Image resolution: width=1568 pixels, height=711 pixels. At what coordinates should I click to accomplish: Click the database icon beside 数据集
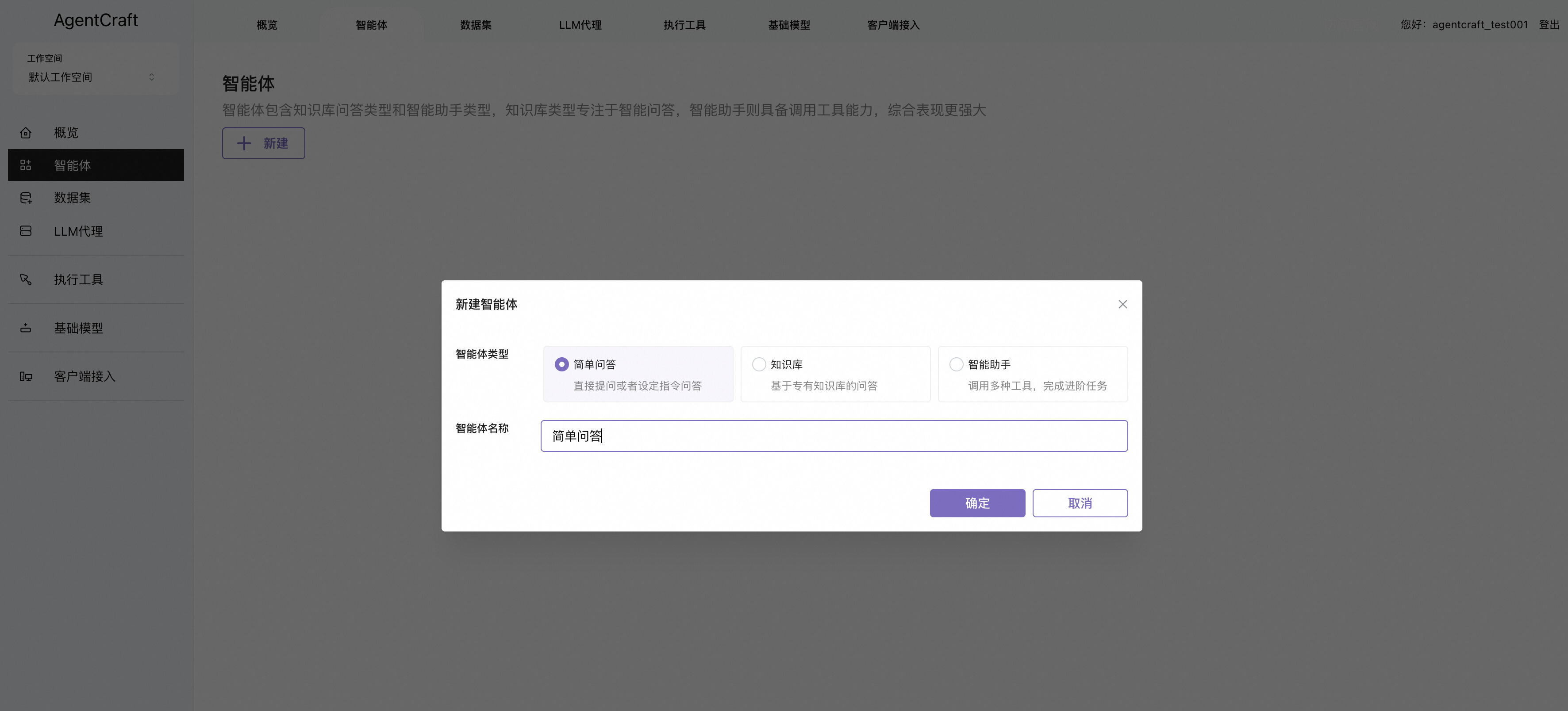click(x=26, y=198)
